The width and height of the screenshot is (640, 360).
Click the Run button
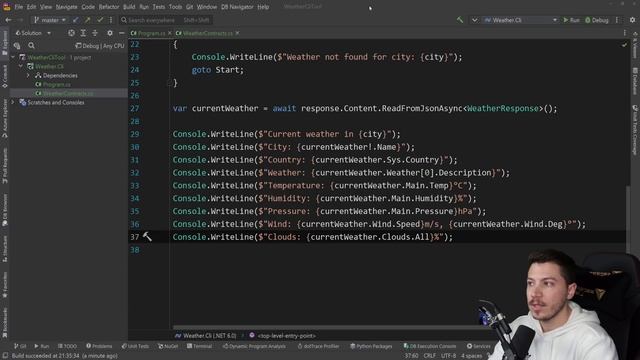pyautogui.click(x=571, y=20)
